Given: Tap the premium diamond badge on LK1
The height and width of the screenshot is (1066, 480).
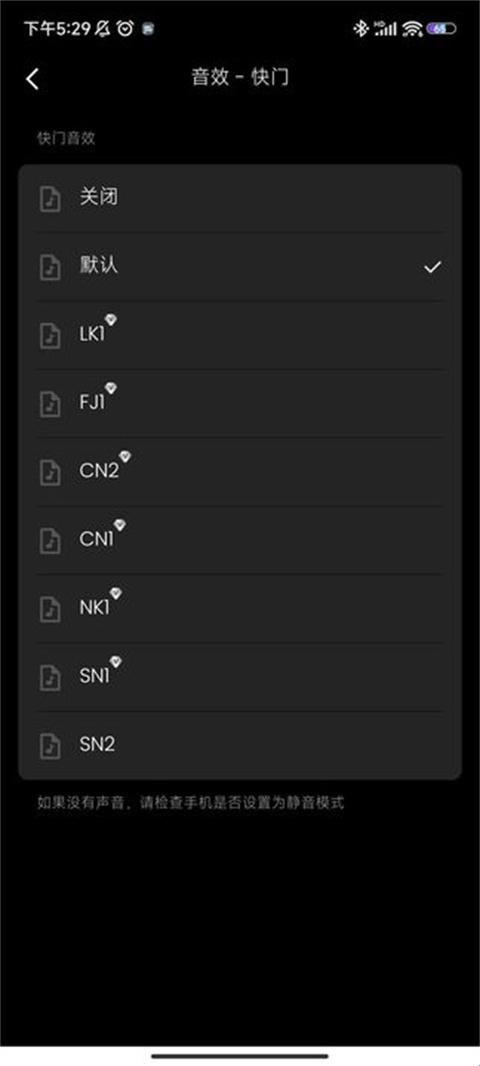Looking at the screenshot, I should 111,319.
